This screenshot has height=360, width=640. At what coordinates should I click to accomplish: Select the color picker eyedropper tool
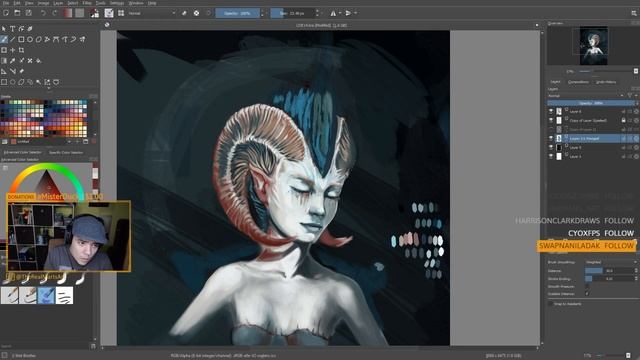[x=13, y=60]
